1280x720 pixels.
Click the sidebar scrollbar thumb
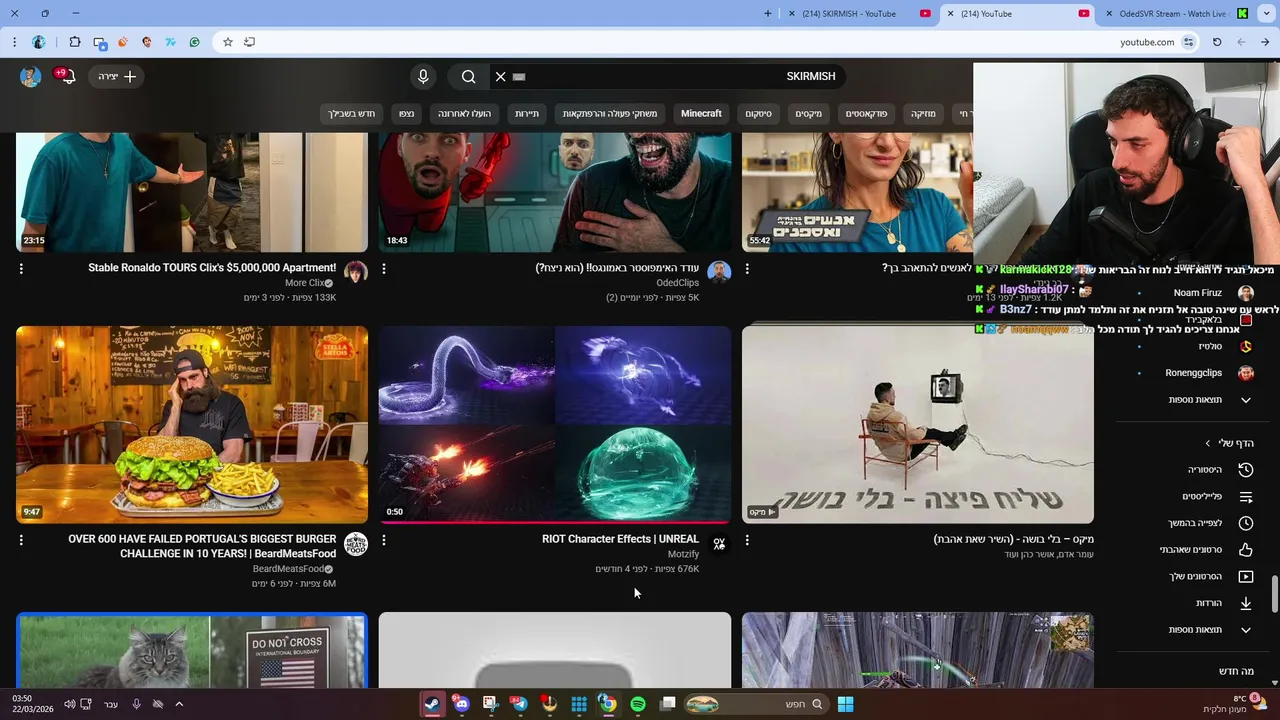click(1274, 594)
